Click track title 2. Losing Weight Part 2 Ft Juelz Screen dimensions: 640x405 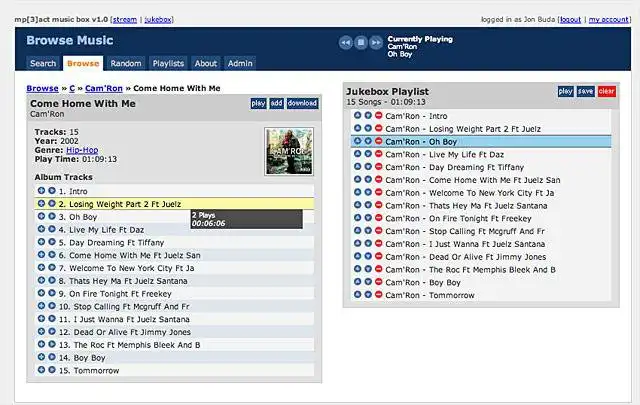pyautogui.click(x=120, y=204)
